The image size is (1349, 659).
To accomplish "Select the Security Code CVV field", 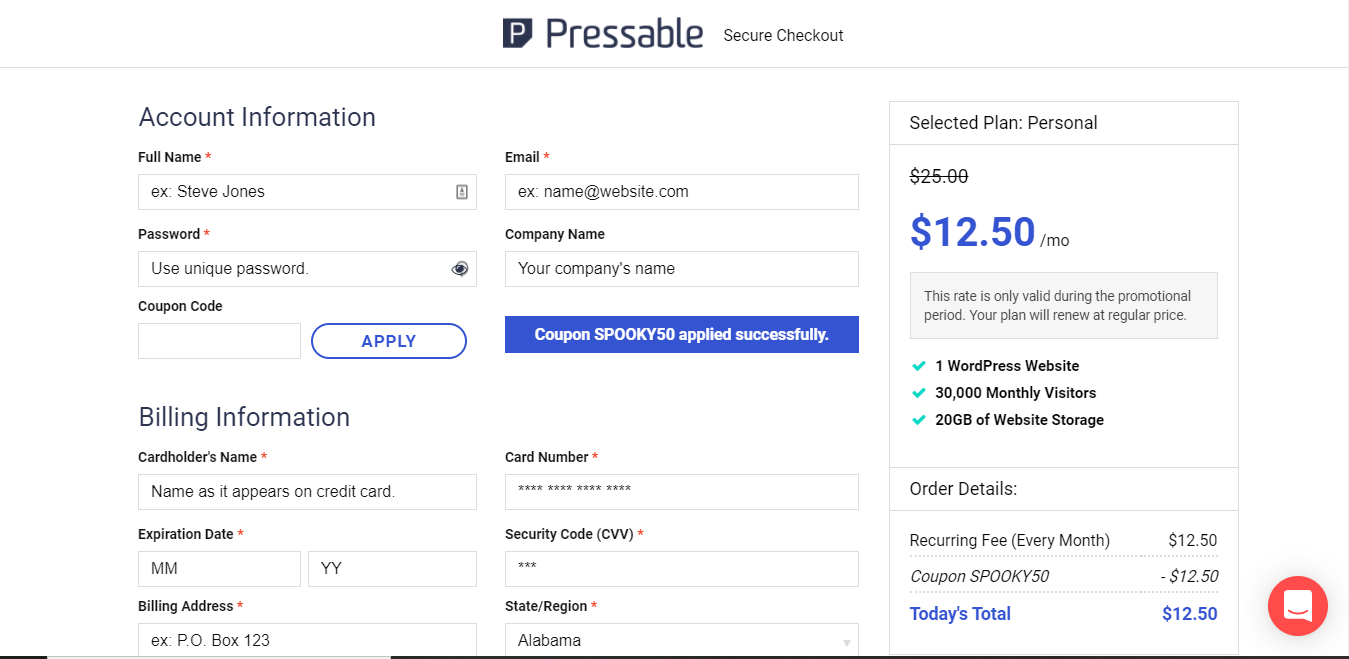I will click(681, 569).
